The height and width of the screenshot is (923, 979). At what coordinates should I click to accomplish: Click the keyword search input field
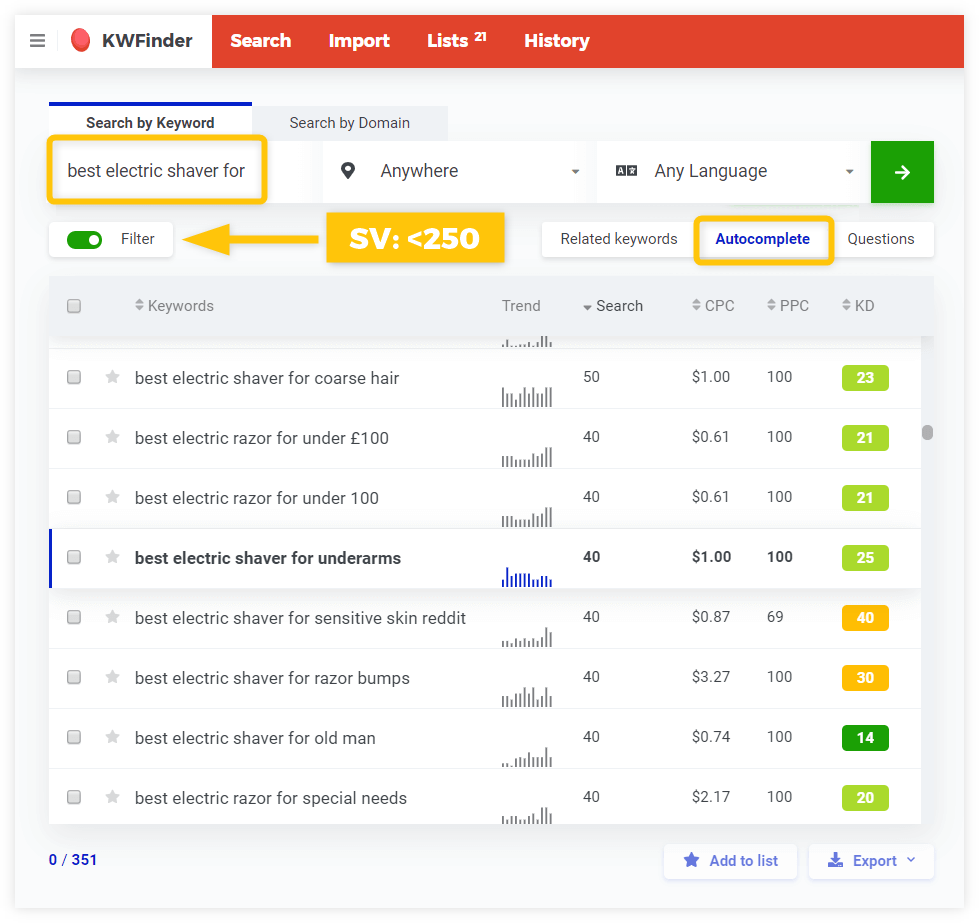click(156, 170)
